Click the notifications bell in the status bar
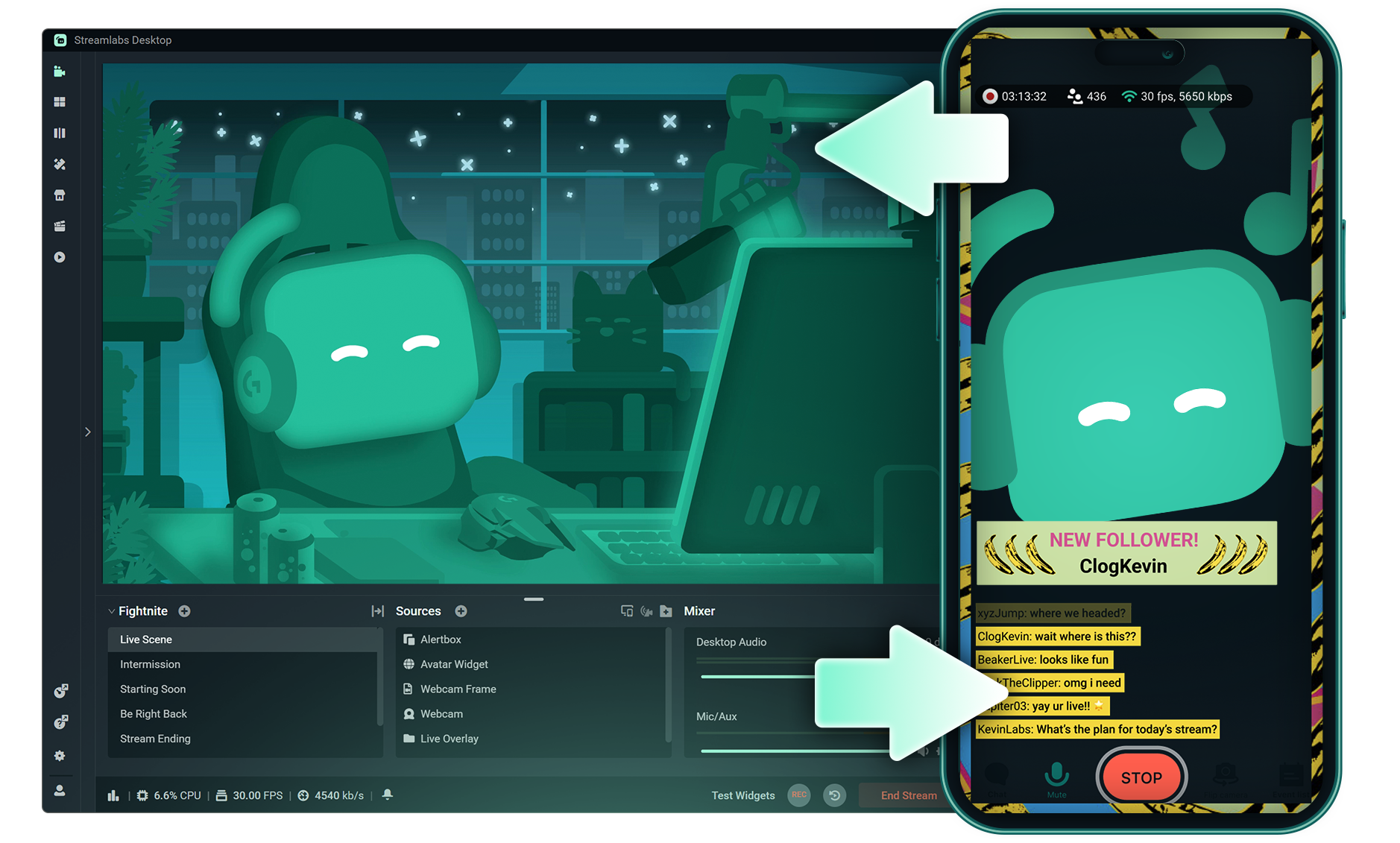The image size is (1400, 843). click(x=388, y=795)
